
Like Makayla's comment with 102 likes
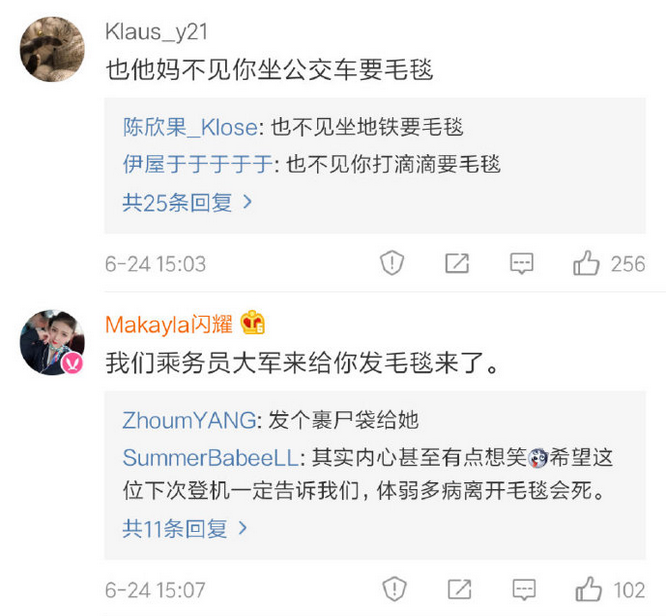coord(586,589)
